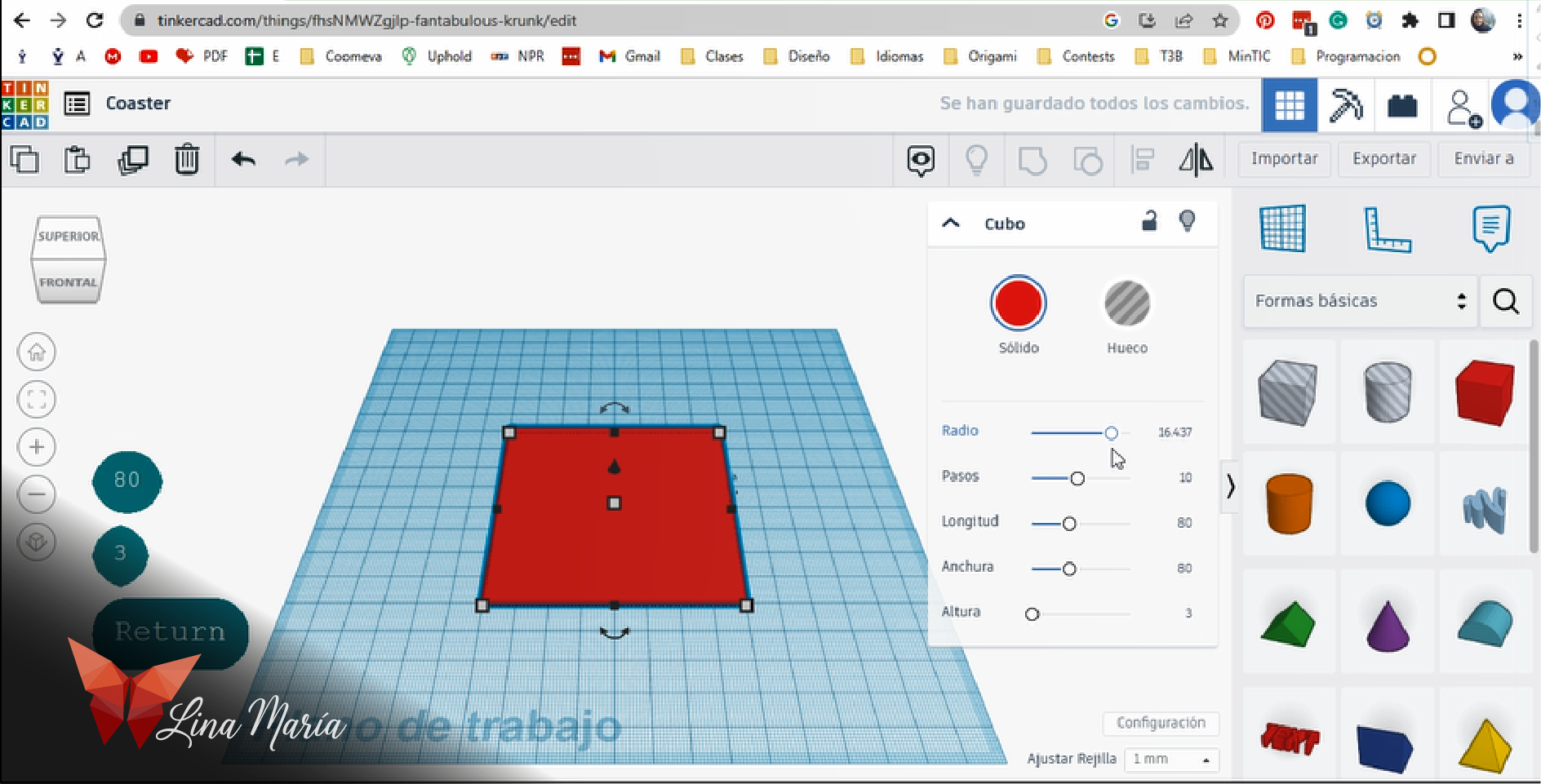Open the Programacion bookmarks folder

pyautogui.click(x=1346, y=56)
